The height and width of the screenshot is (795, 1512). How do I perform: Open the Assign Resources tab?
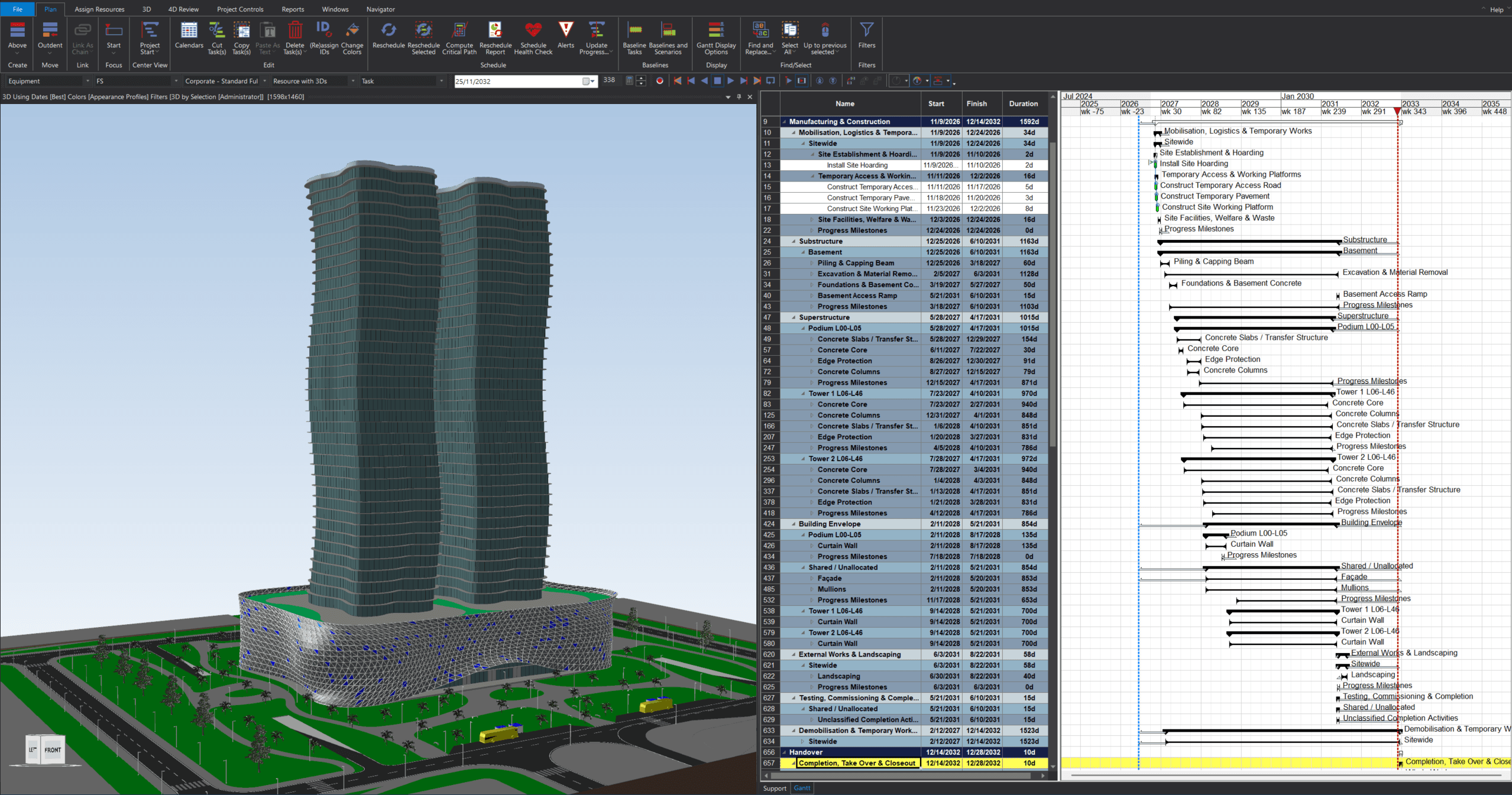tap(99, 9)
